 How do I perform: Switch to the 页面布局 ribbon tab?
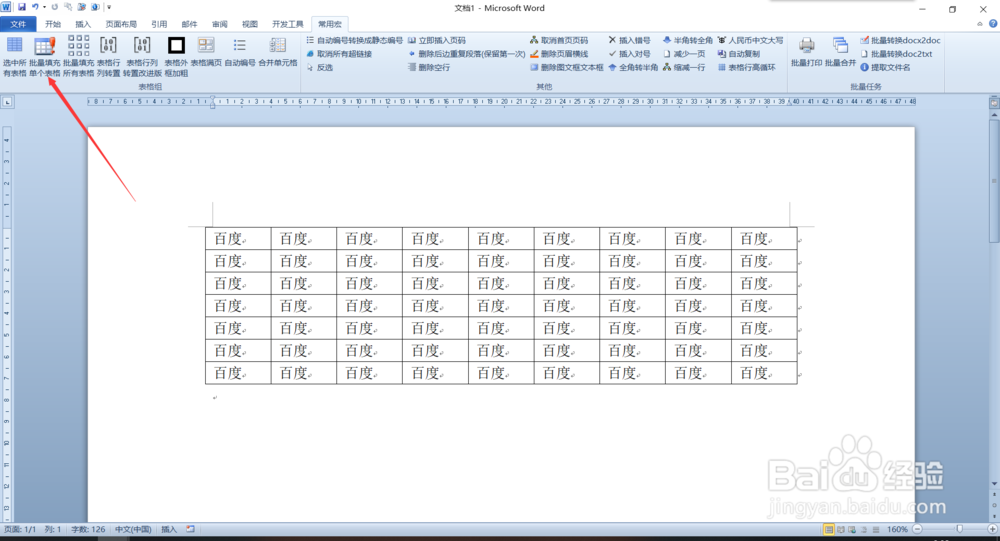[x=121, y=24]
